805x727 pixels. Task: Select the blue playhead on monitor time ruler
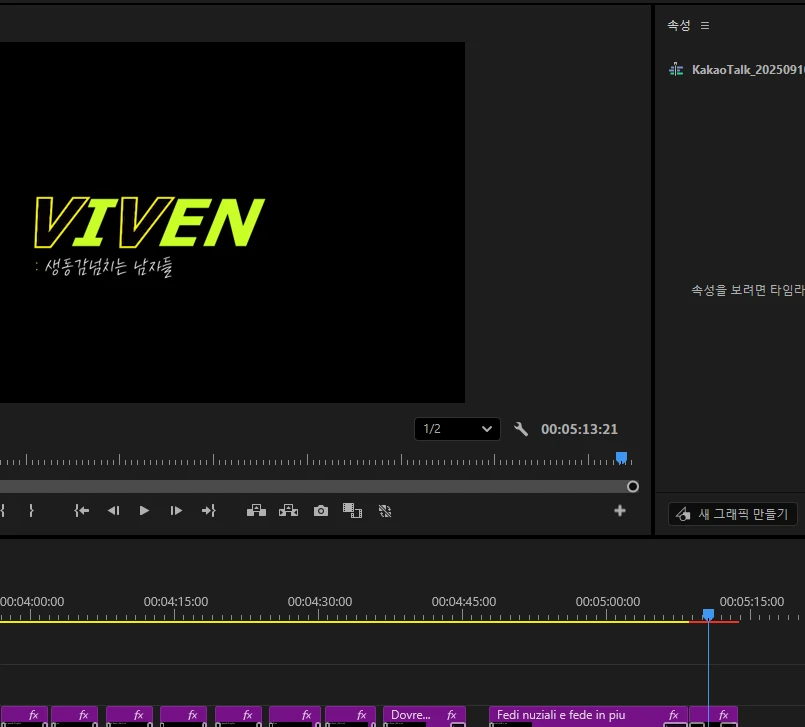click(x=621, y=457)
